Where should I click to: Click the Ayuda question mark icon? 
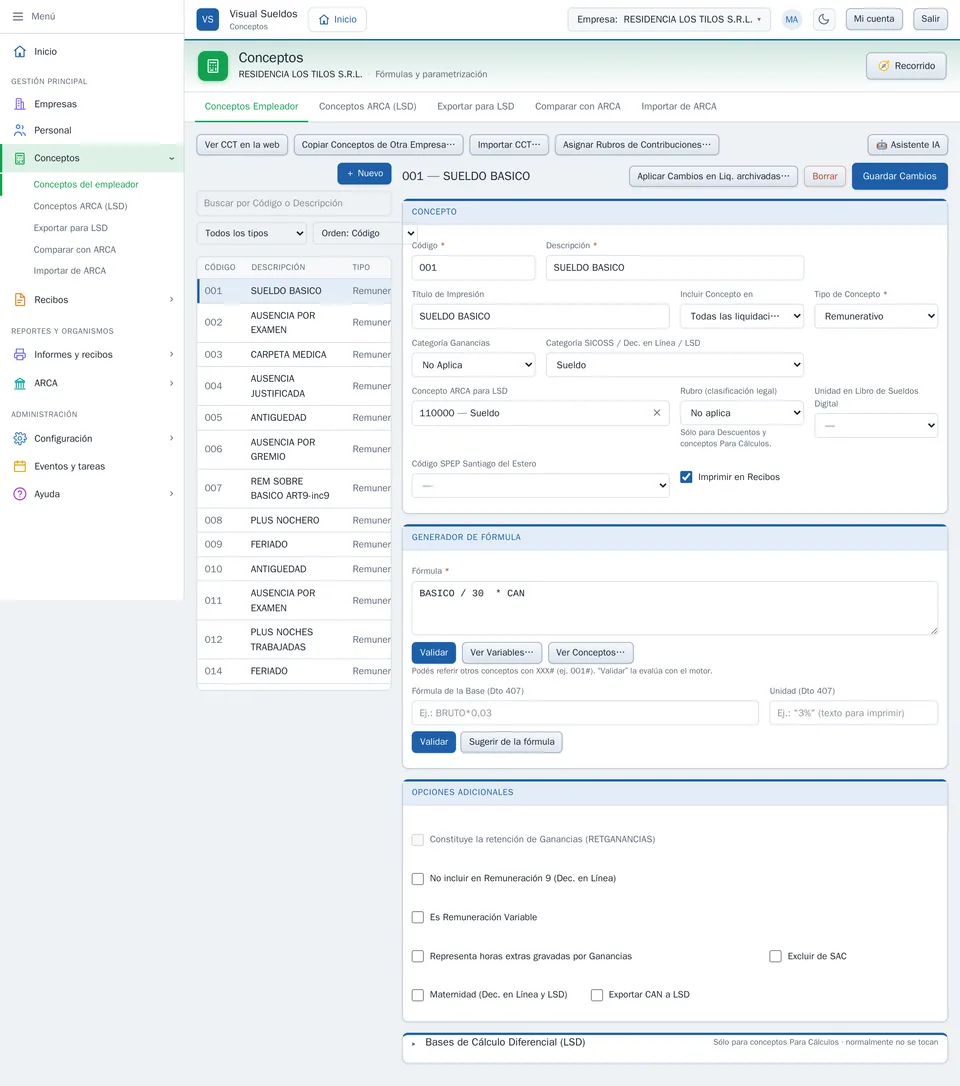coord(20,494)
